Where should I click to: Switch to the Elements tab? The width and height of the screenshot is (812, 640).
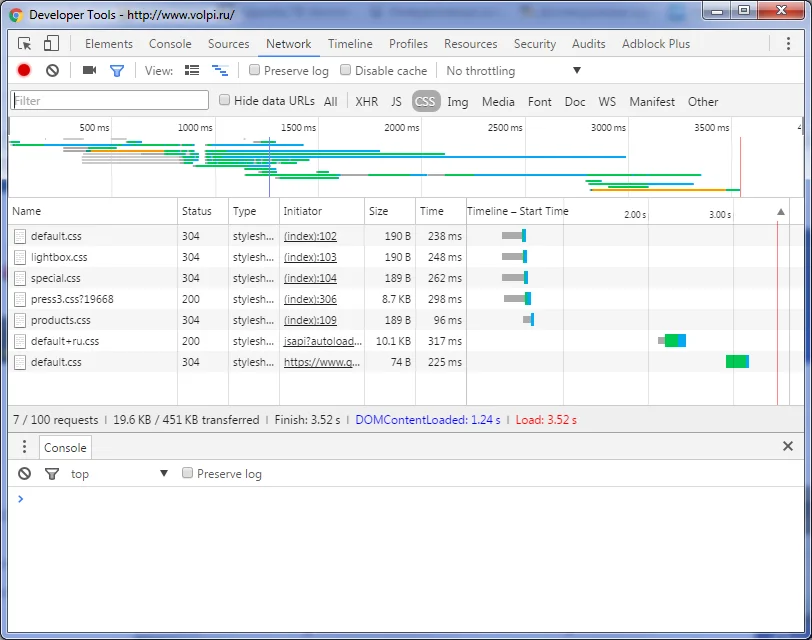pos(108,44)
